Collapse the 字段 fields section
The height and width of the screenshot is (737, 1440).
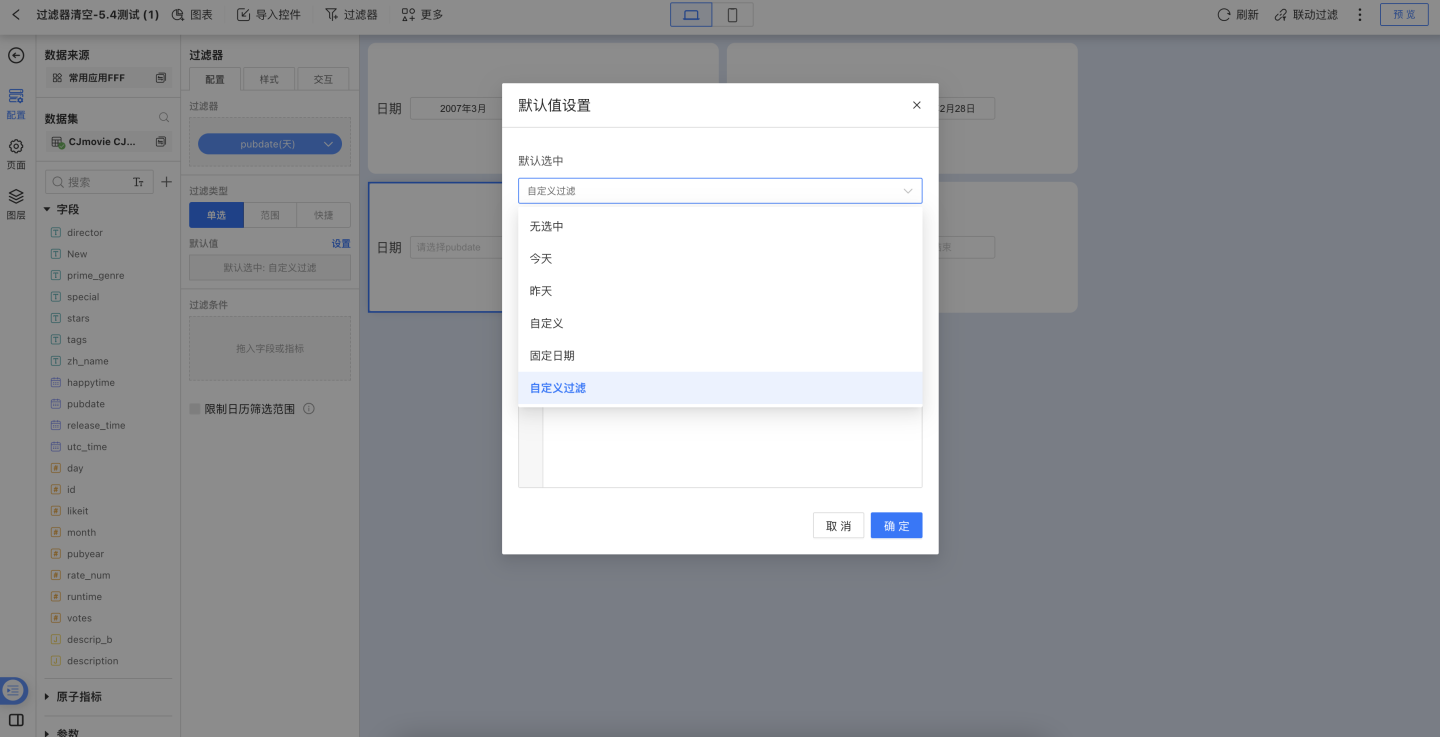(x=47, y=210)
